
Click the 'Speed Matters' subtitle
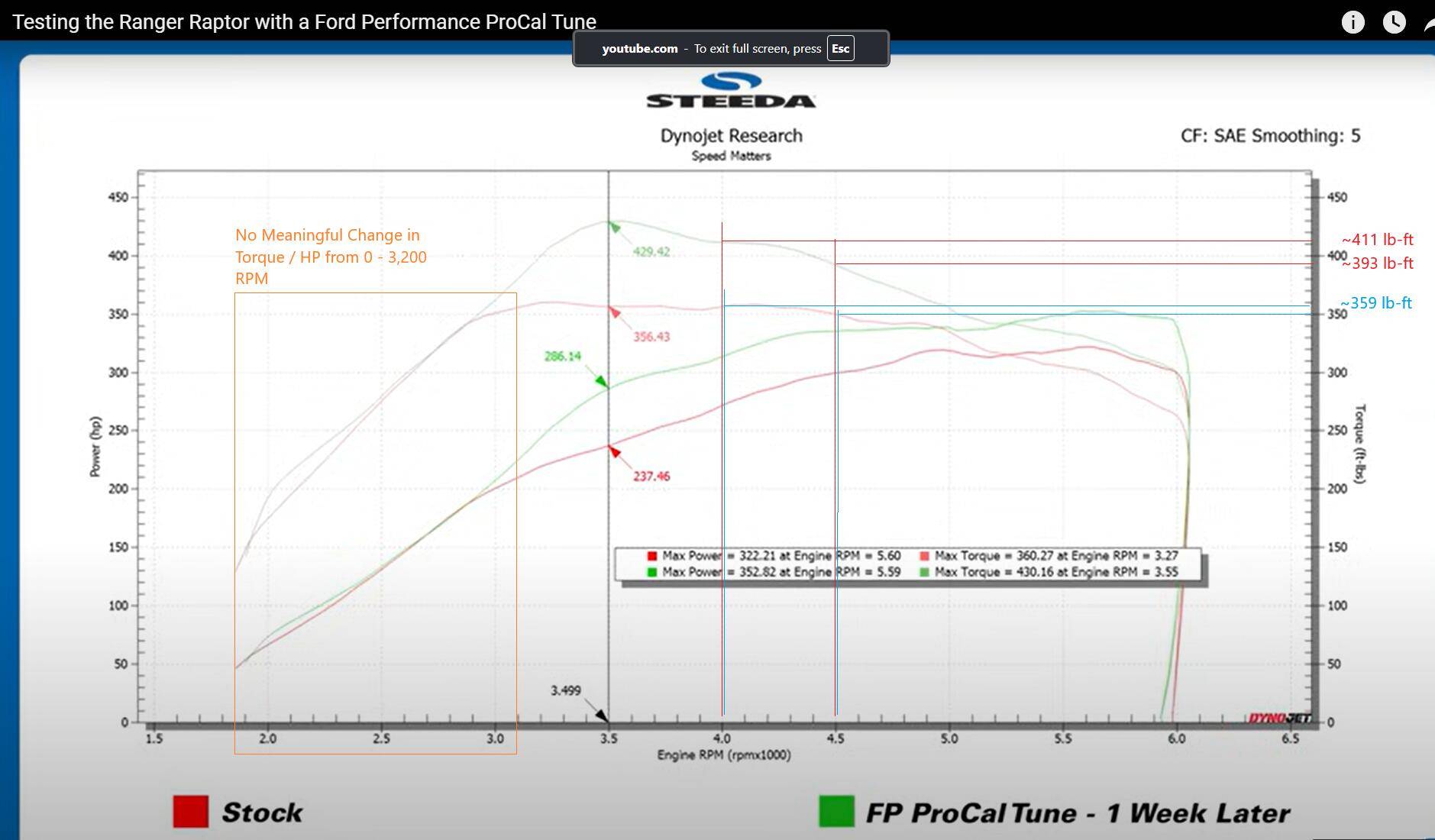pos(731,156)
